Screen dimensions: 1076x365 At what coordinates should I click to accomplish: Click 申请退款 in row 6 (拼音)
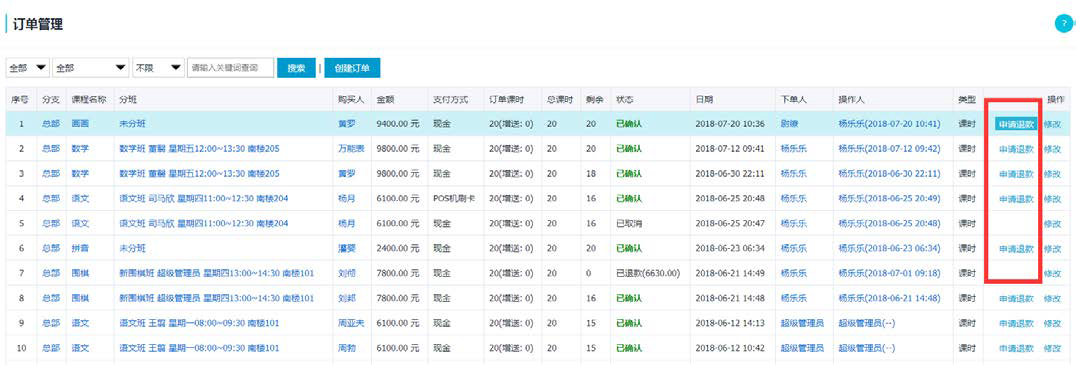click(1016, 248)
